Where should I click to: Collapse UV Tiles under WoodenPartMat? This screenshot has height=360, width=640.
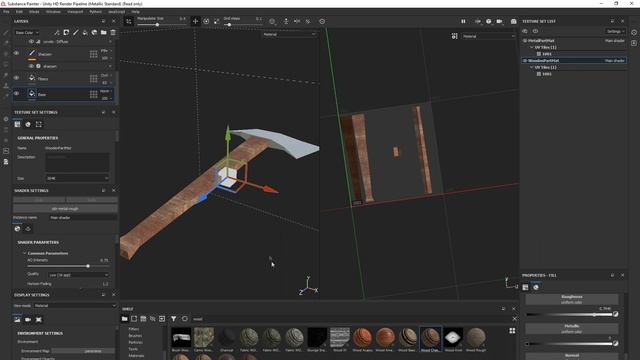[x=532, y=67]
